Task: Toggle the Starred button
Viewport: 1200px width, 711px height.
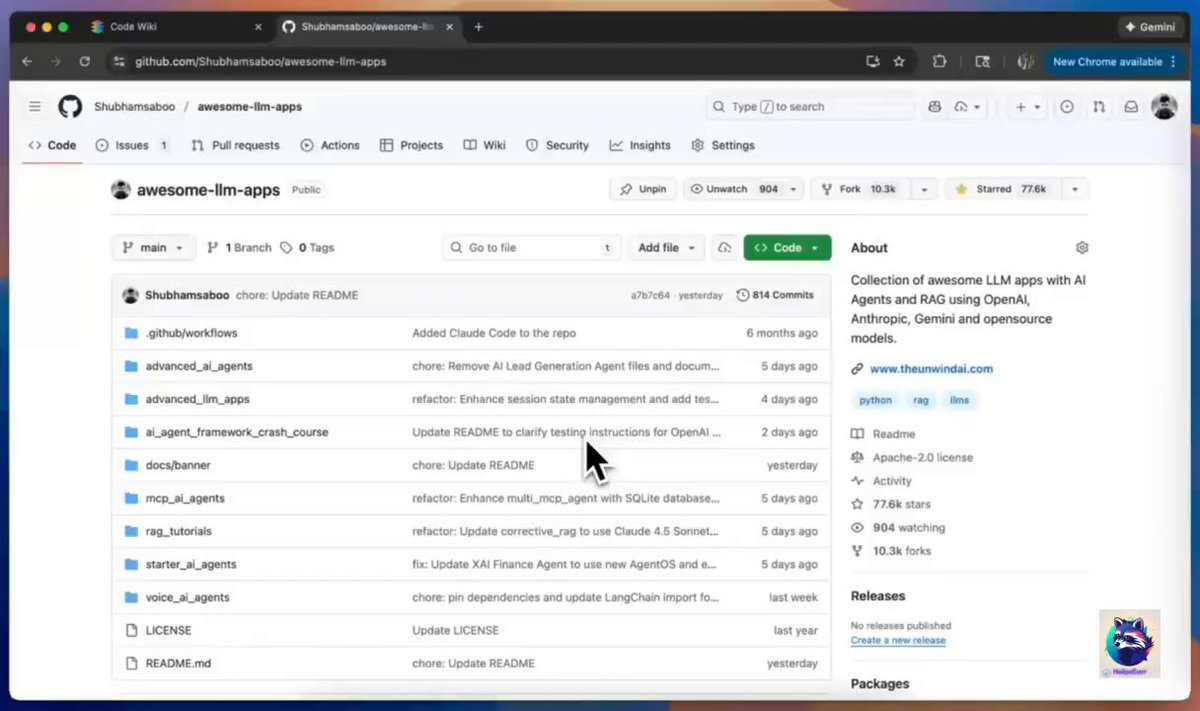Action: coord(1002,189)
